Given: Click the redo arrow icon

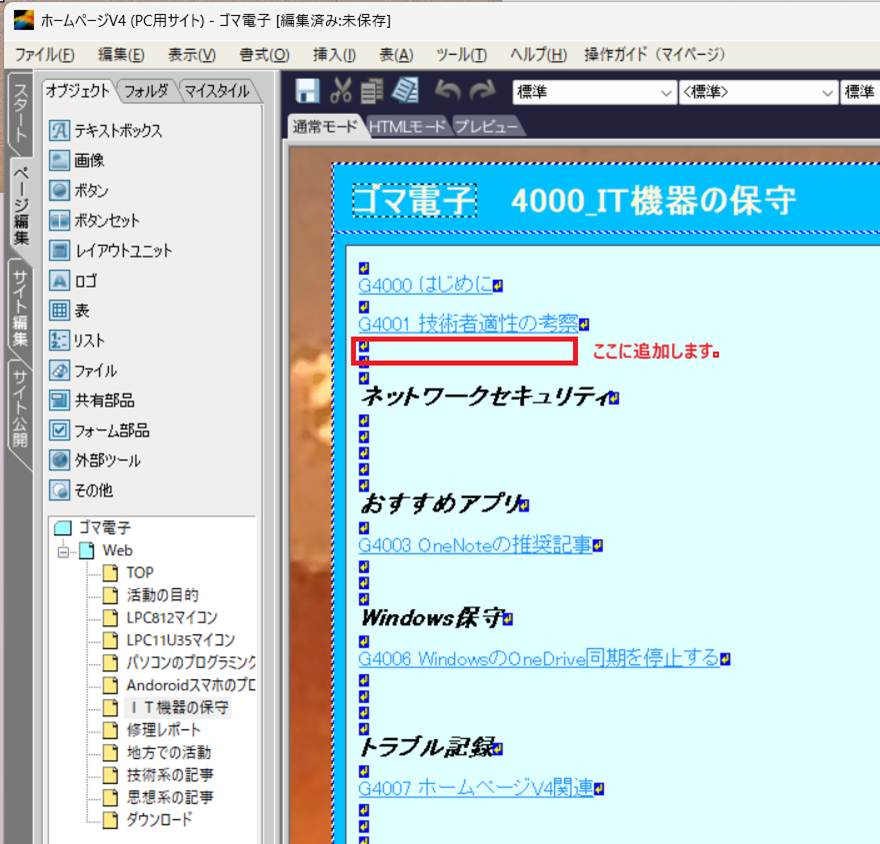Looking at the screenshot, I should point(483,90).
